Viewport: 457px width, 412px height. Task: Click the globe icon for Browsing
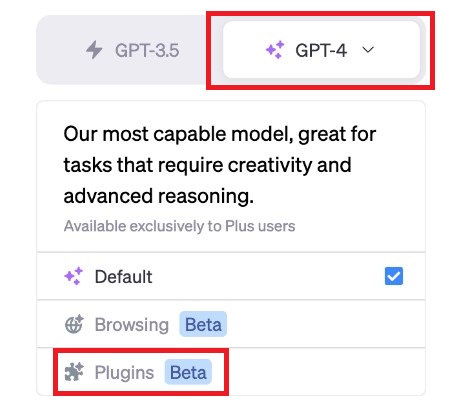(74, 324)
